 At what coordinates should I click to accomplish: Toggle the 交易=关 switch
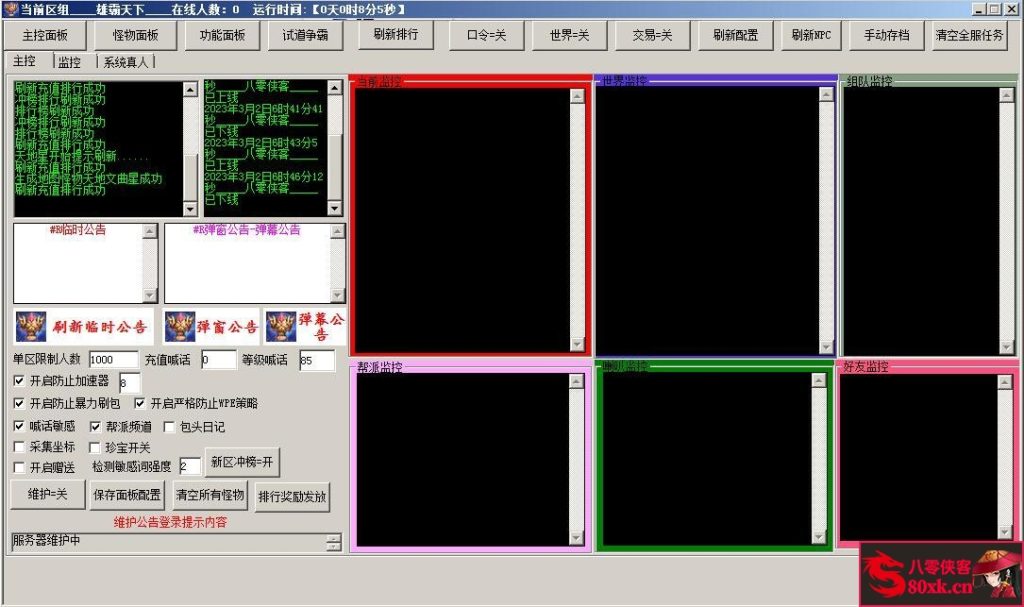(x=652, y=35)
